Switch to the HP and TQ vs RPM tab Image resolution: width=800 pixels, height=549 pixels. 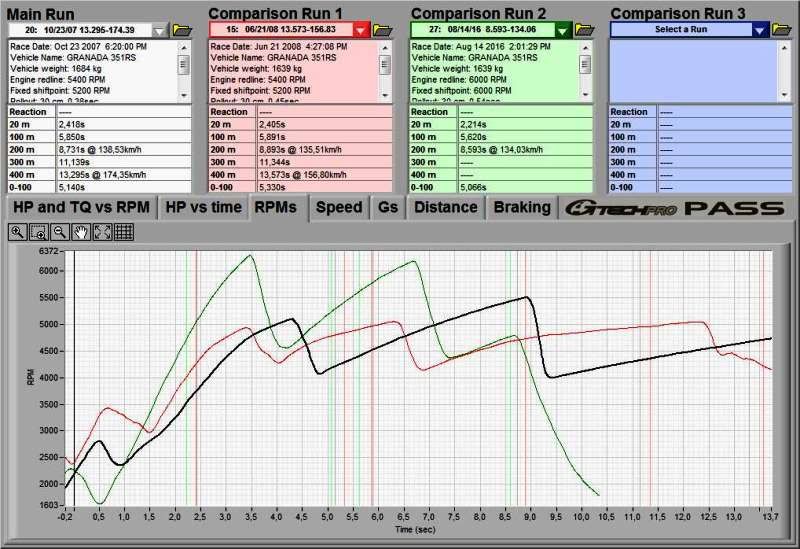tap(80, 207)
